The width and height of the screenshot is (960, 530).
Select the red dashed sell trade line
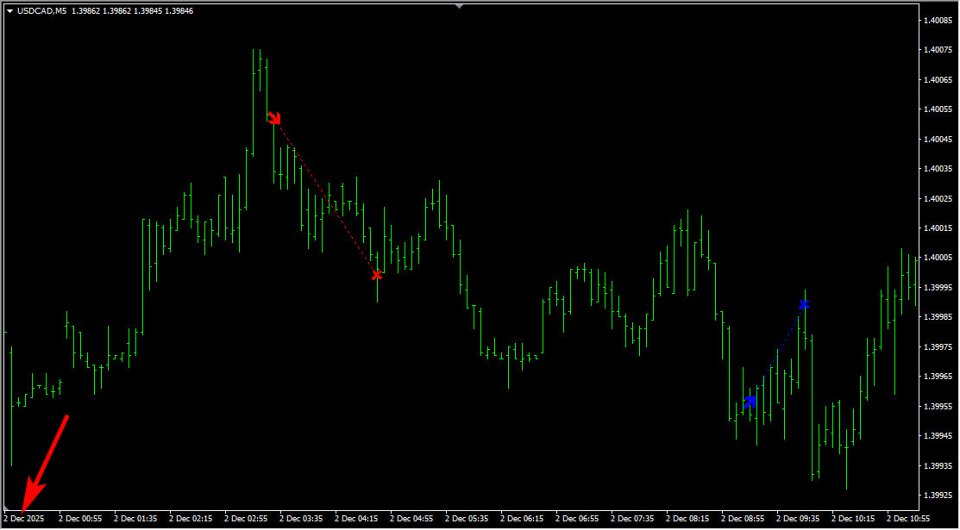[x=326, y=196]
